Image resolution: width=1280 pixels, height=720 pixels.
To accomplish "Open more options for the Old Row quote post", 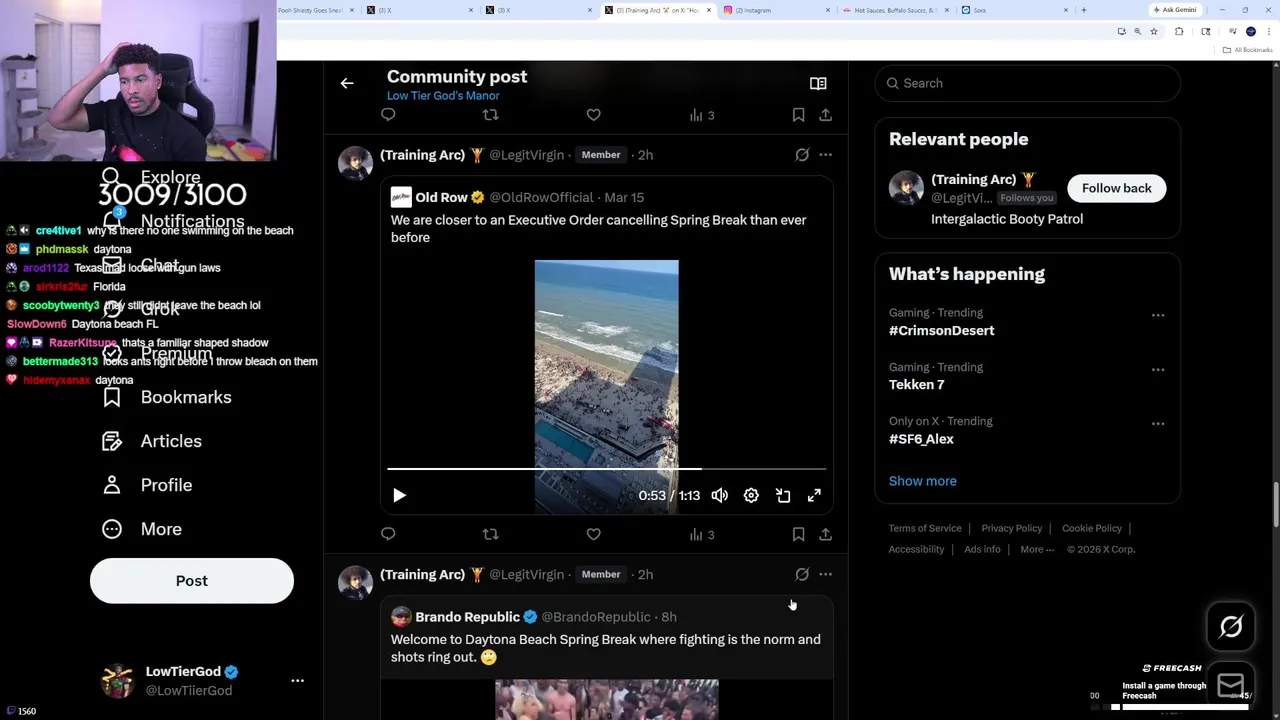I will [825, 155].
